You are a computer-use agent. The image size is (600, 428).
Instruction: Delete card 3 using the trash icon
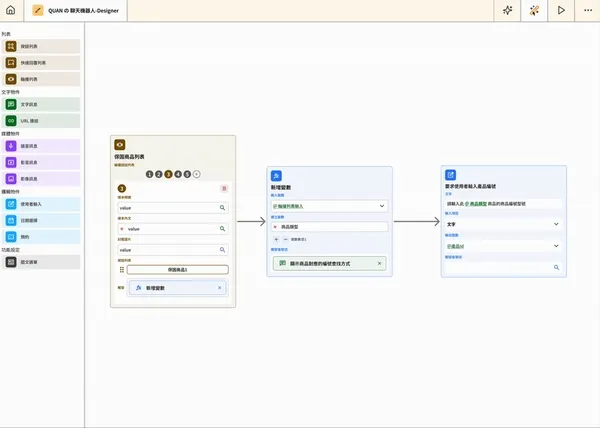click(224, 188)
